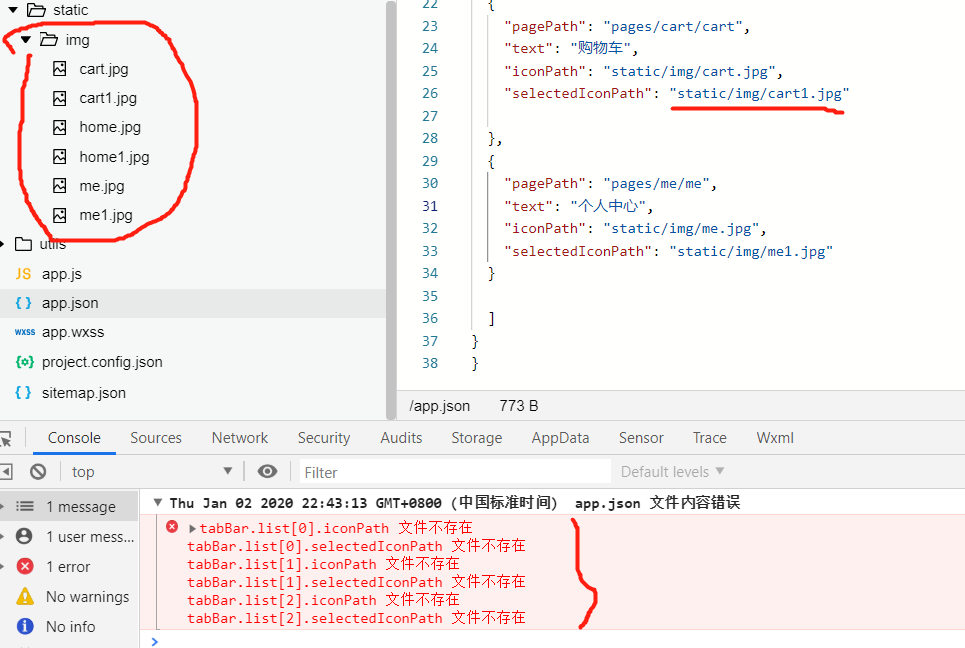Clear console with the ban icon
This screenshot has height=648, width=965.
(x=38, y=472)
